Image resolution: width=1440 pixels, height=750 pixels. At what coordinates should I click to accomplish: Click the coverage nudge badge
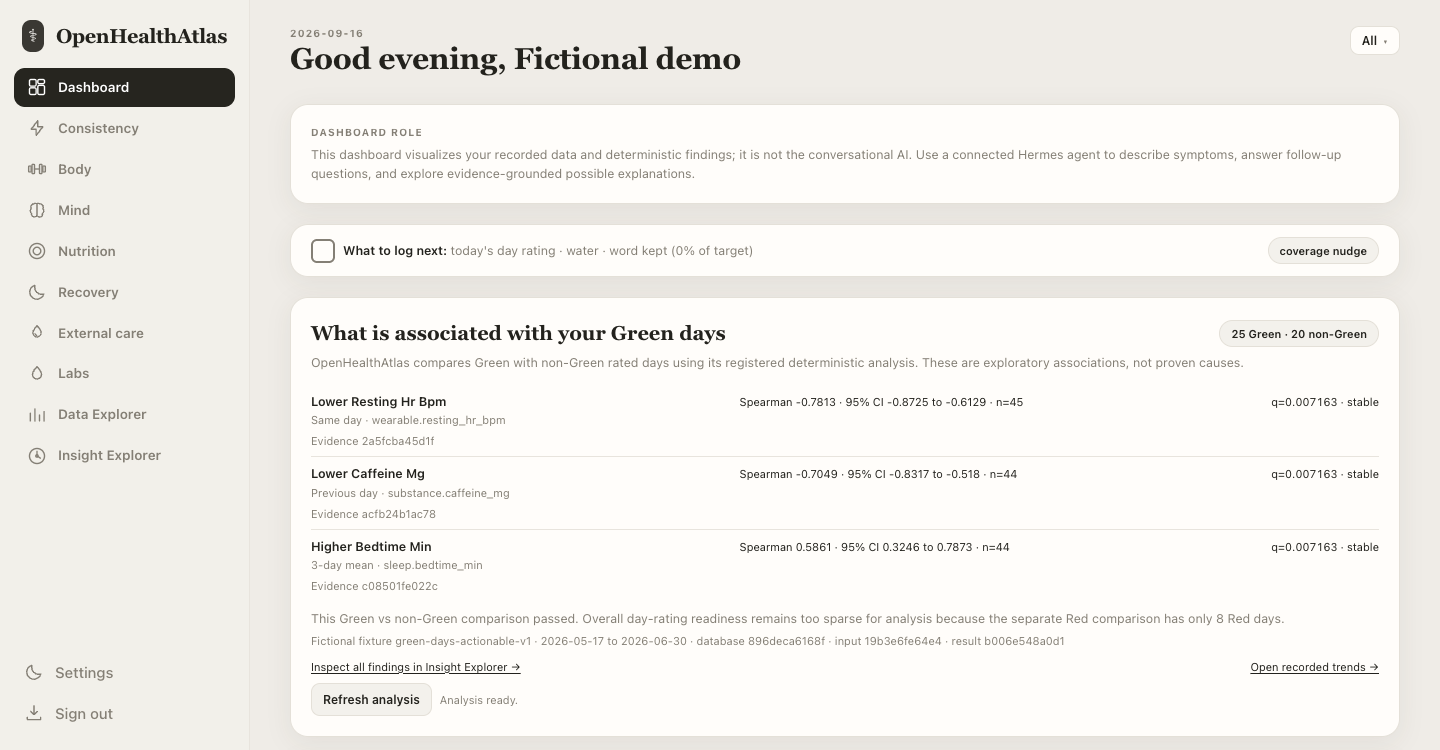point(1323,251)
